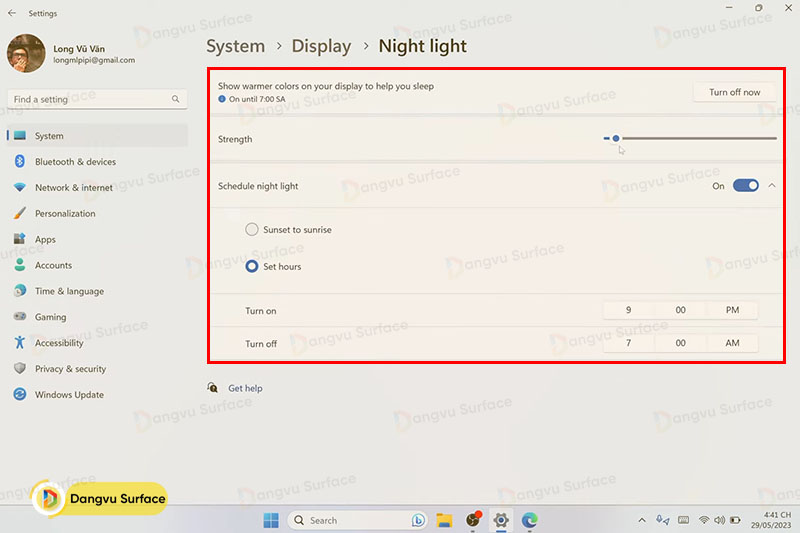Open Privacy & security shield icon
The image size is (800, 533).
(19, 369)
